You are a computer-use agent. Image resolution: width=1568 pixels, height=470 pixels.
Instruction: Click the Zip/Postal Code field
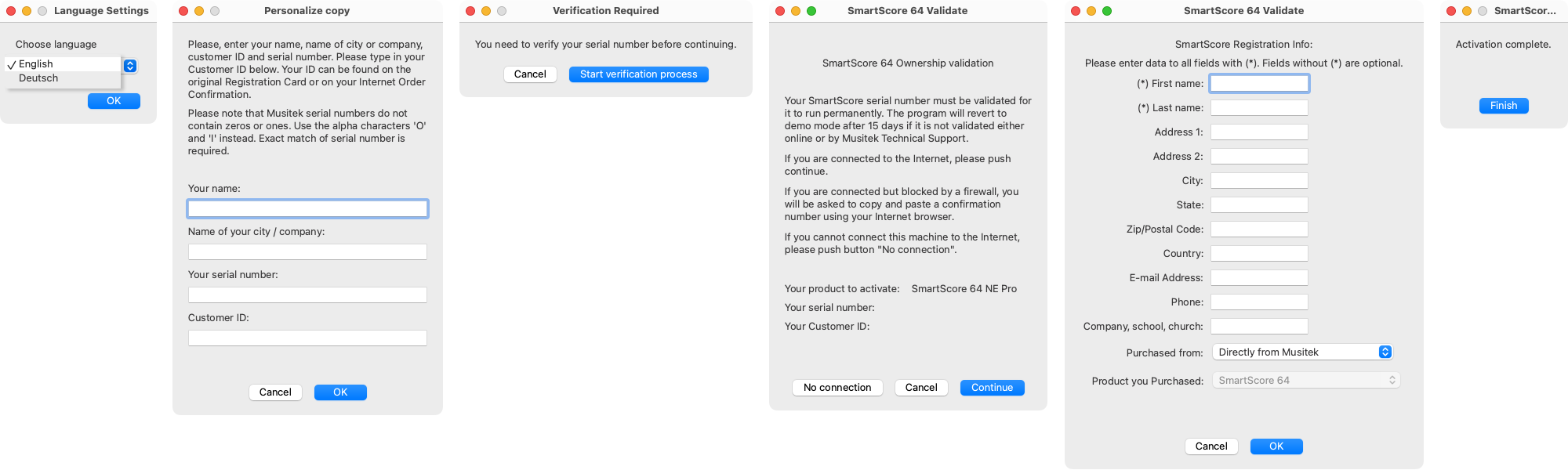1259,229
